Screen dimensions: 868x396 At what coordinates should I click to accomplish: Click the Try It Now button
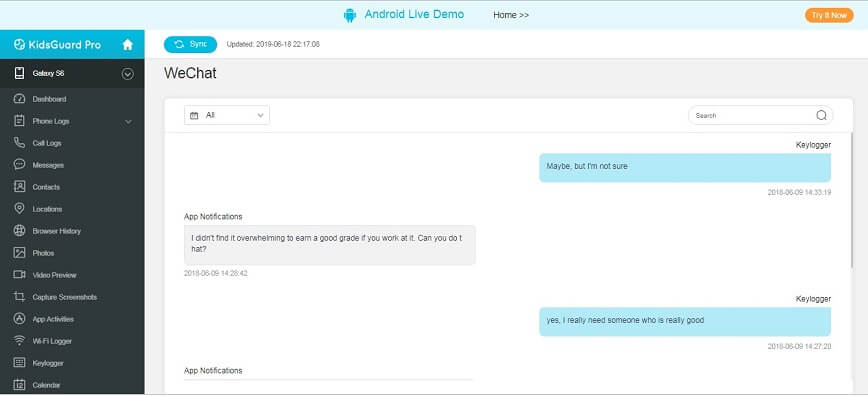coord(829,16)
